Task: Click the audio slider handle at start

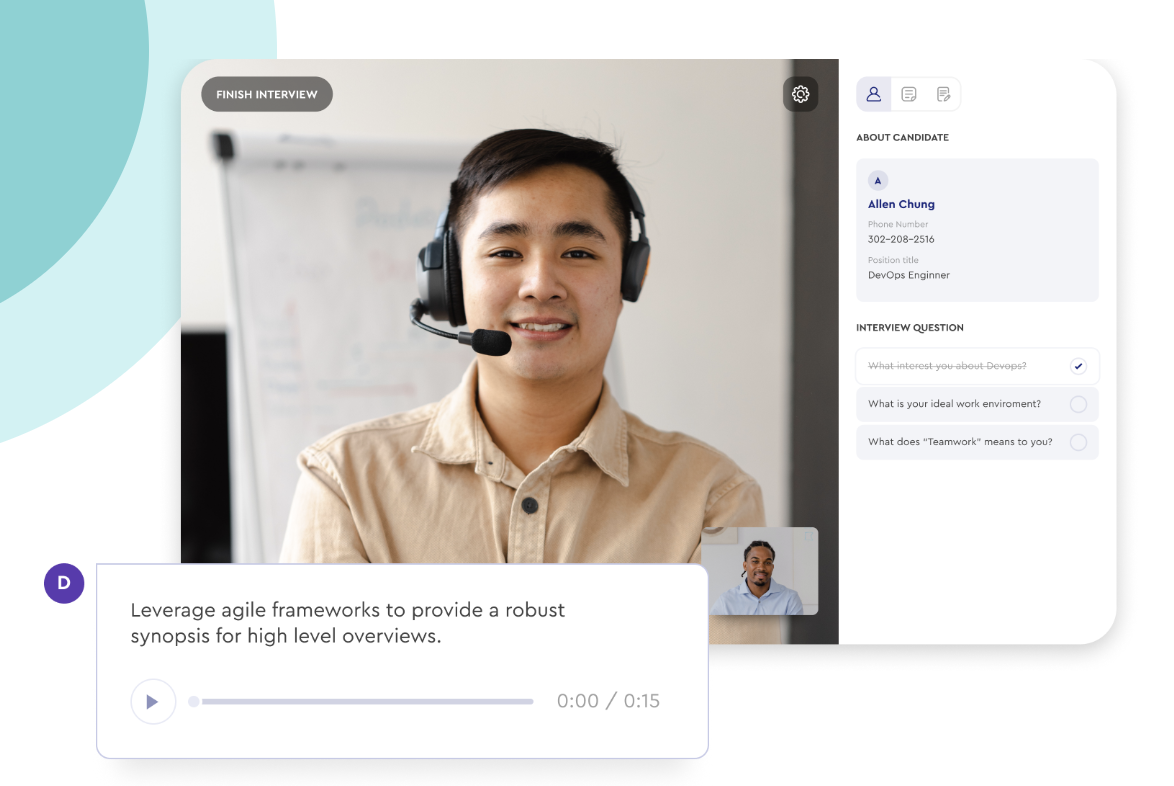Action: point(194,701)
